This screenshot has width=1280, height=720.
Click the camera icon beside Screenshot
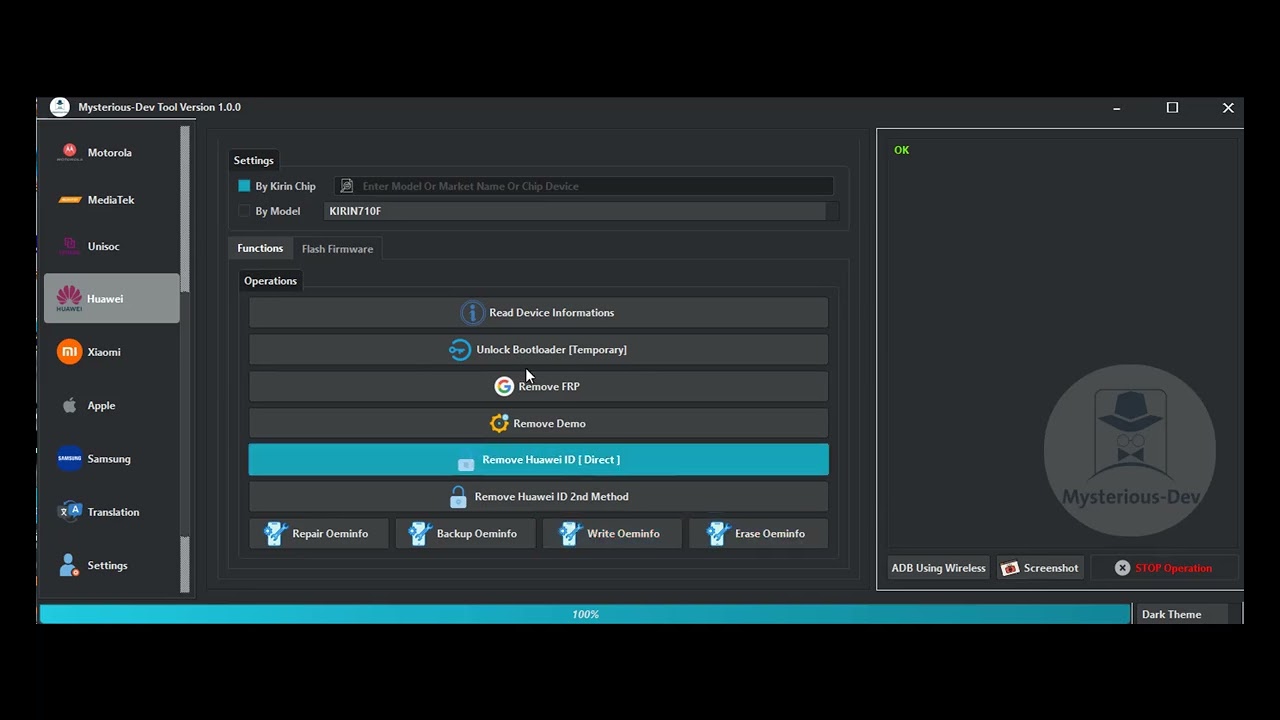coord(1010,568)
